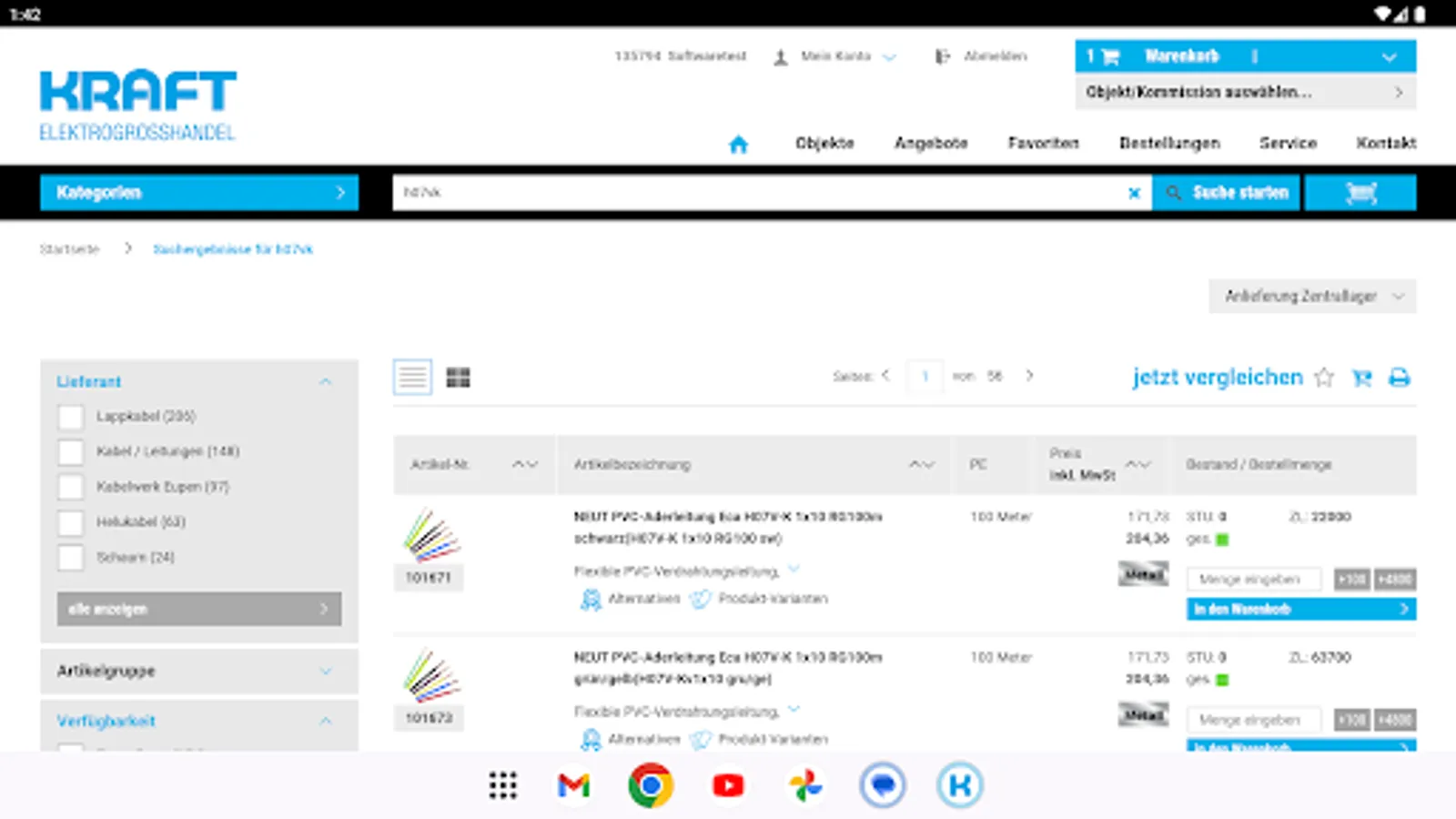Click the jetzt vergleichen link
Image resolution: width=1456 pixels, height=819 pixels.
(1217, 377)
